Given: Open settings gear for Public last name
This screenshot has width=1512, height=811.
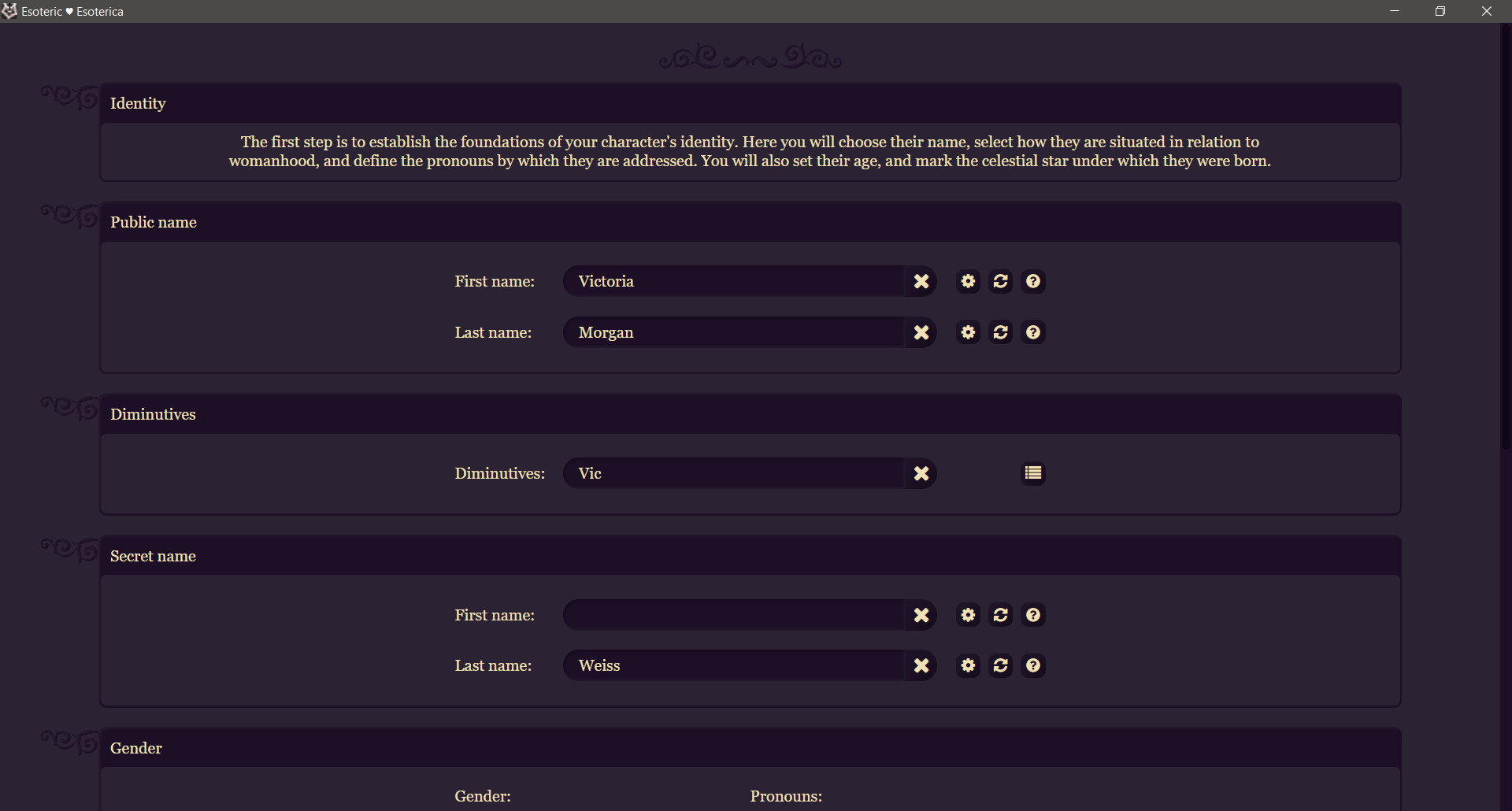Looking at the screenshot, I should pos(968,332).
